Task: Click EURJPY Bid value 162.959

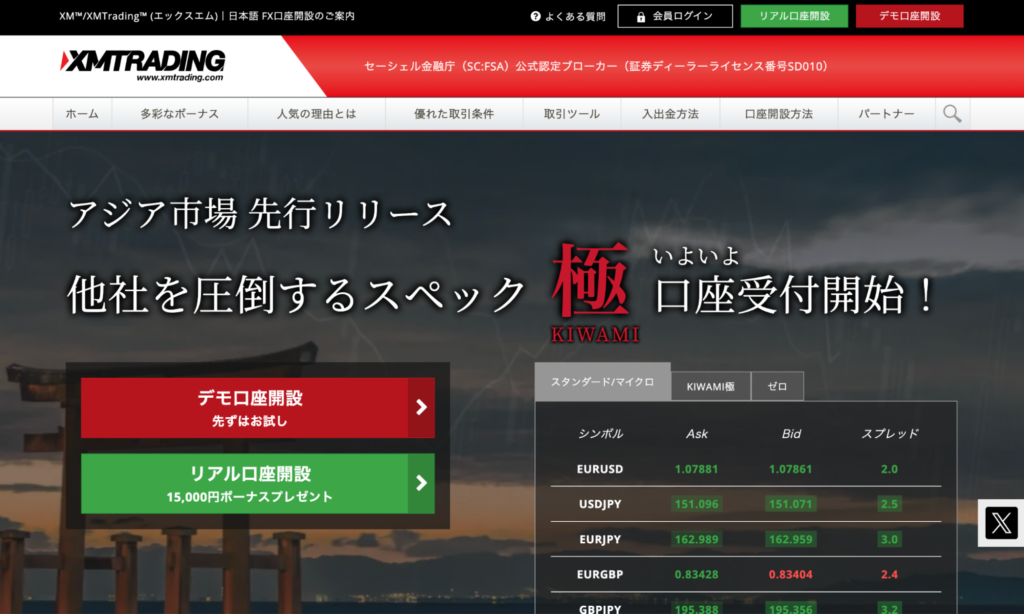Action: click(x=790, y=540)
